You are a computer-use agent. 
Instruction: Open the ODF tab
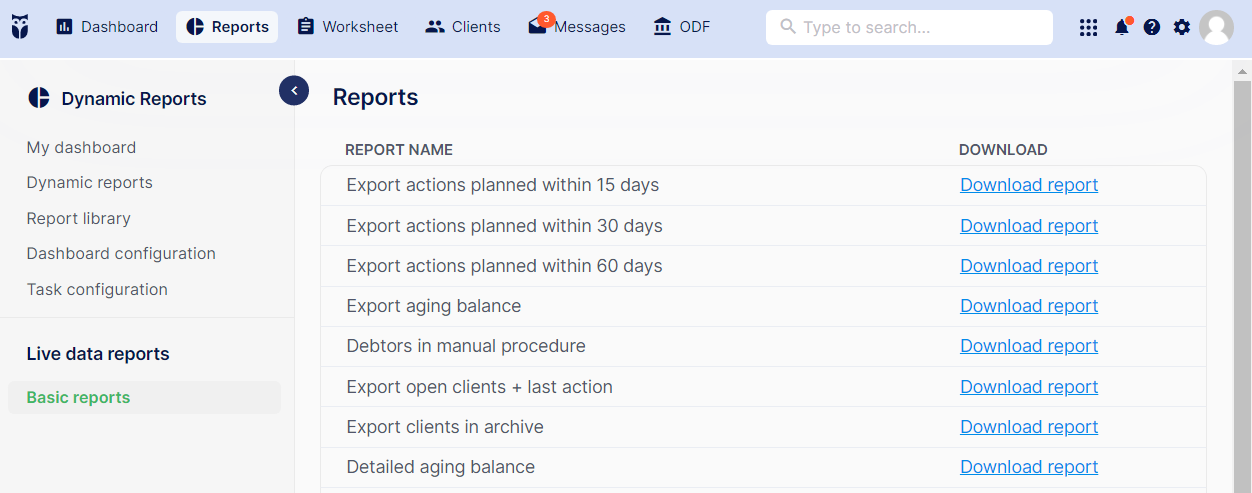pos(682,27)
